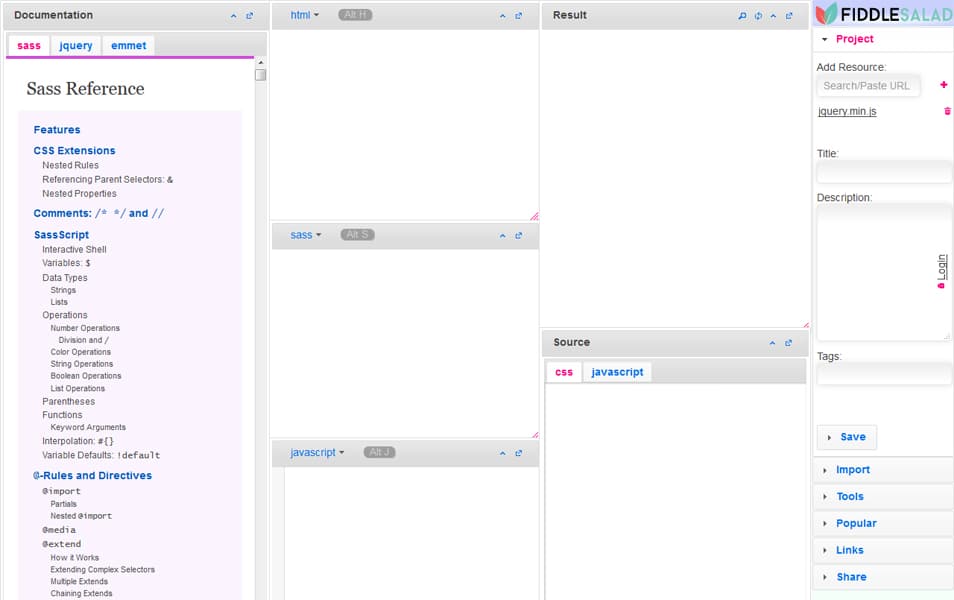This screenshot has height=600, width=954.
Task: Open the css tab in Source panel
Action: click(x=563, y=370)
